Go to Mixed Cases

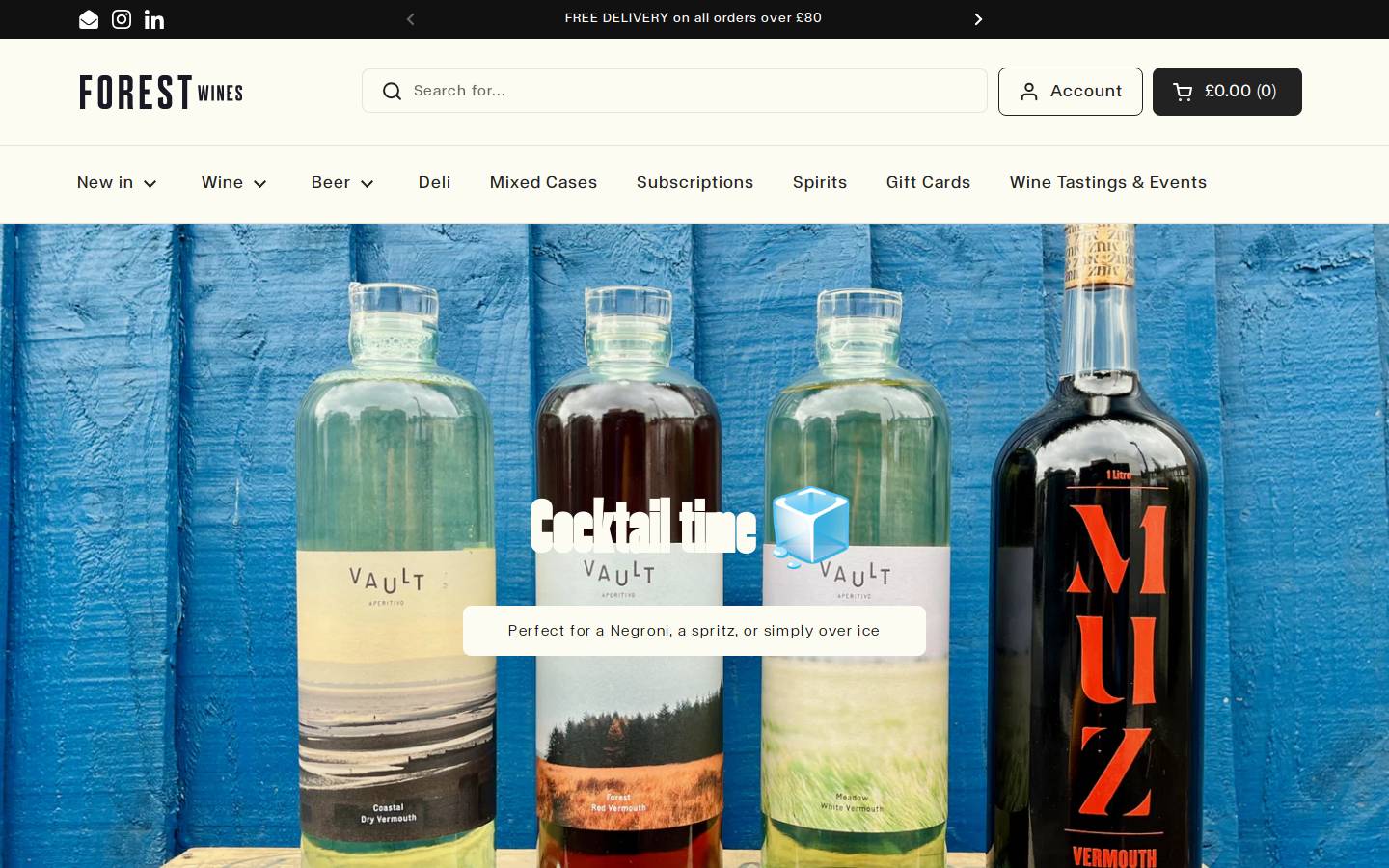click(543, 183)
